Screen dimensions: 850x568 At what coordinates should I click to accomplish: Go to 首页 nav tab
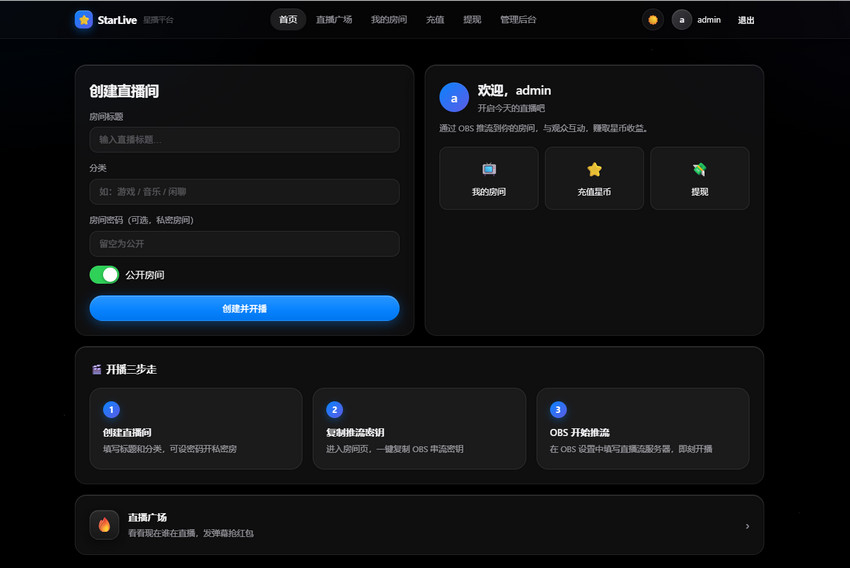[x=288, y=20]
